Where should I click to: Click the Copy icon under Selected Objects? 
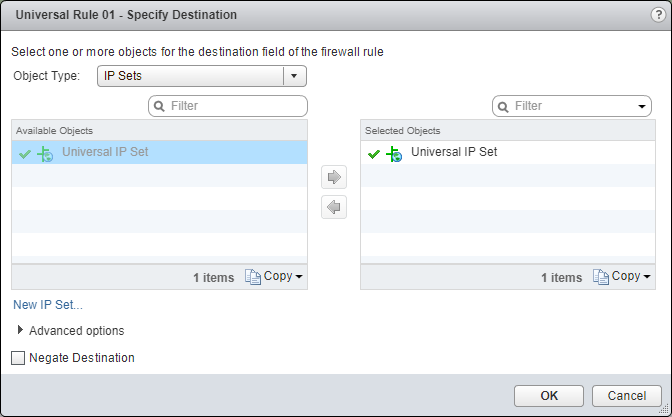coord(600,277)
